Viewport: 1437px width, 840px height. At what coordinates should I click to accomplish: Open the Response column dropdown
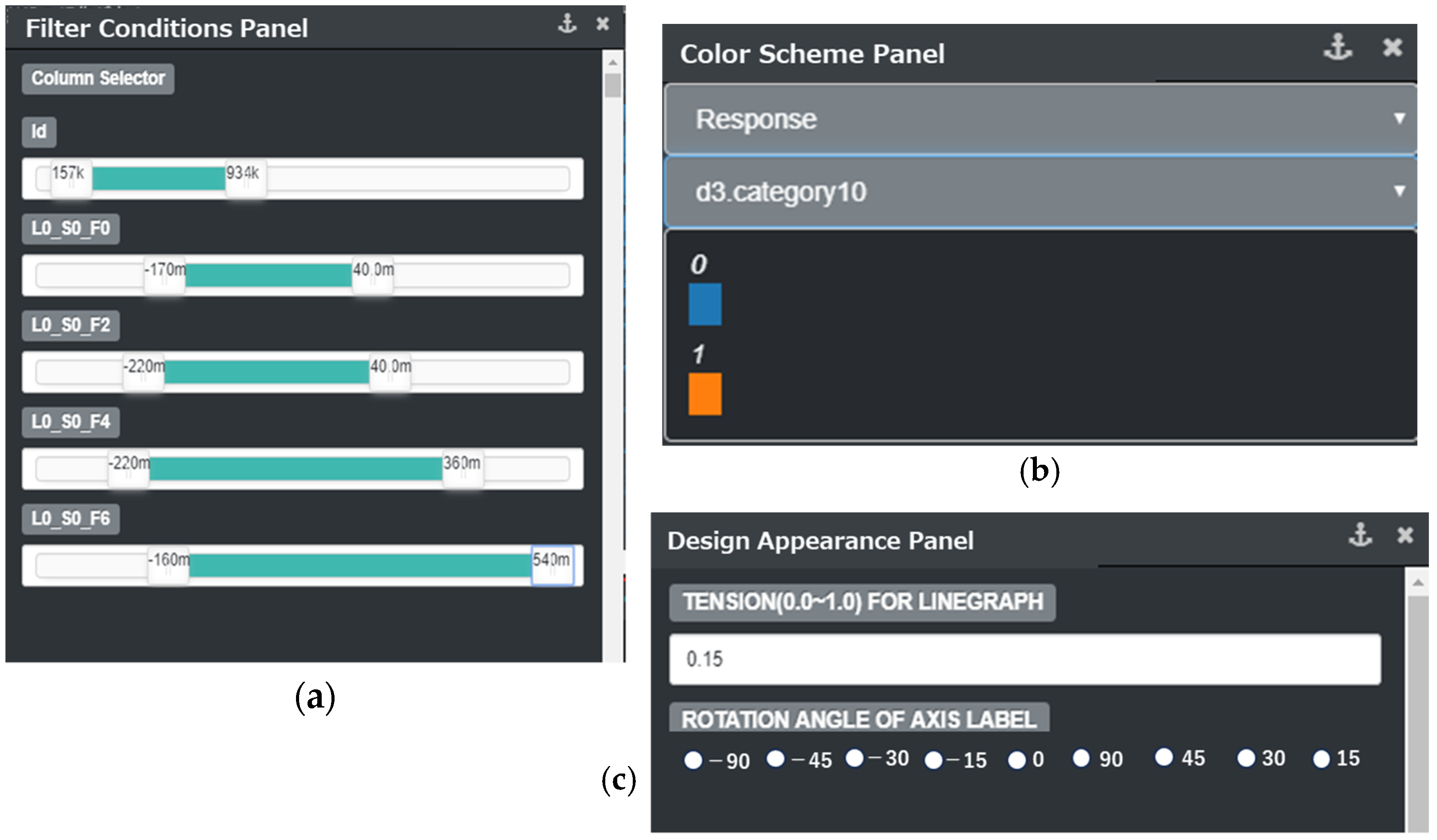(1040, 119)
